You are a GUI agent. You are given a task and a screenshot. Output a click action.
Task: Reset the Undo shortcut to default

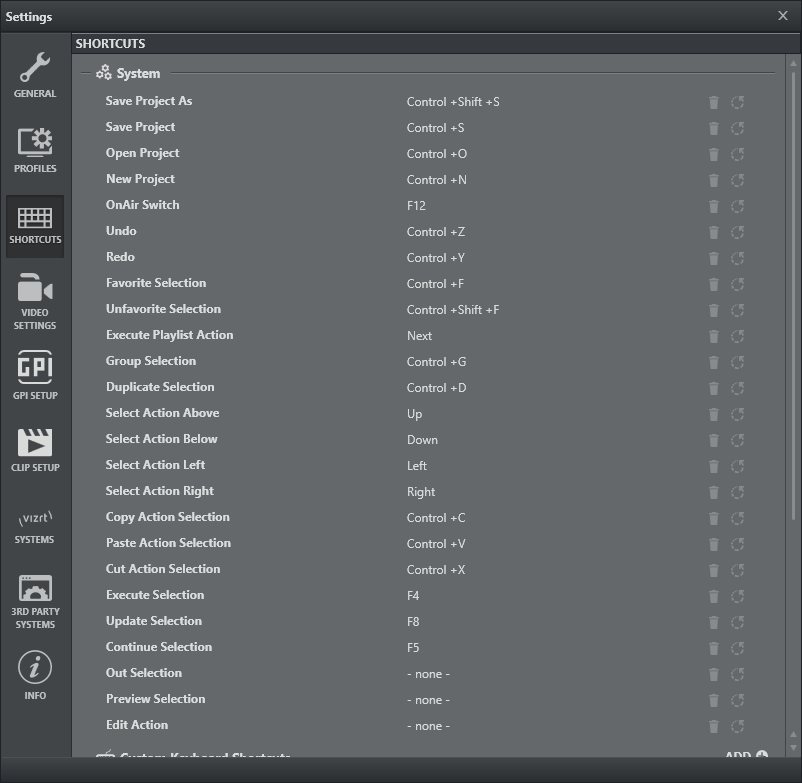click(x=738, y=232)
